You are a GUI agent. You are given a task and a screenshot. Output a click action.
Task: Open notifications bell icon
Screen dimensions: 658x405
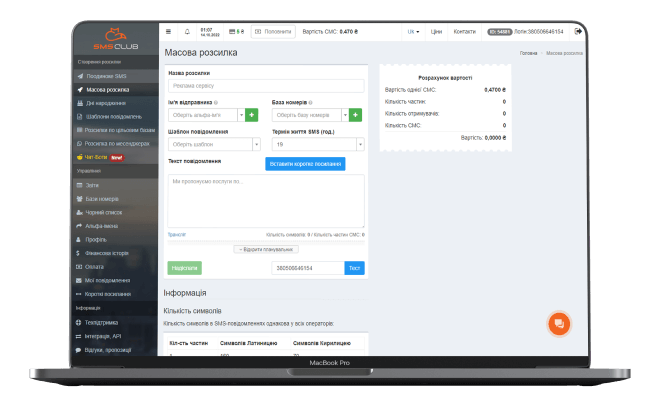187,32
